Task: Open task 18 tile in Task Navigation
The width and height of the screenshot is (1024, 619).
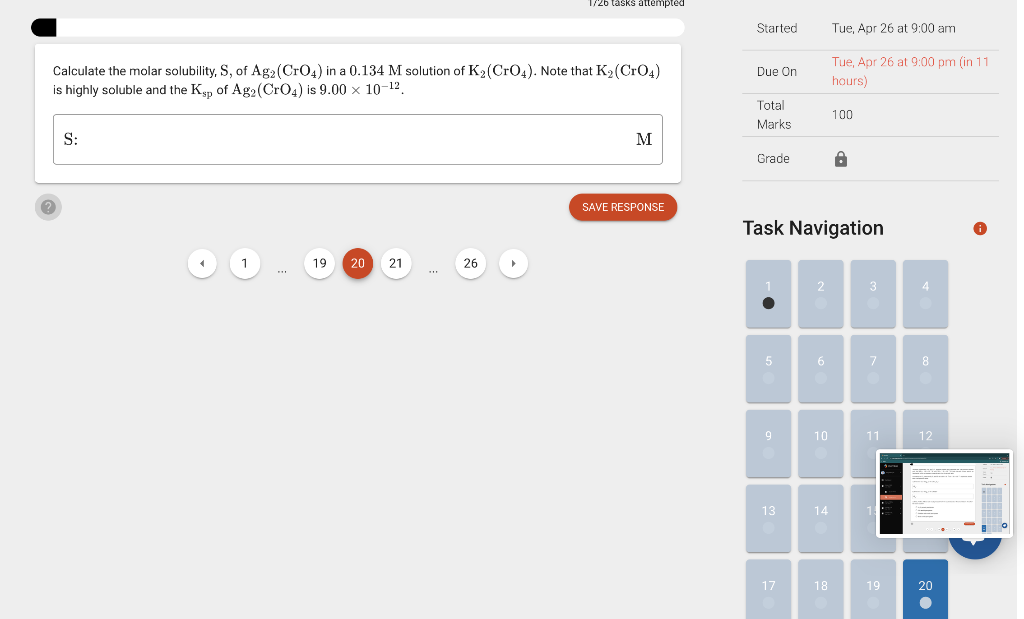Action: (821, 589)
